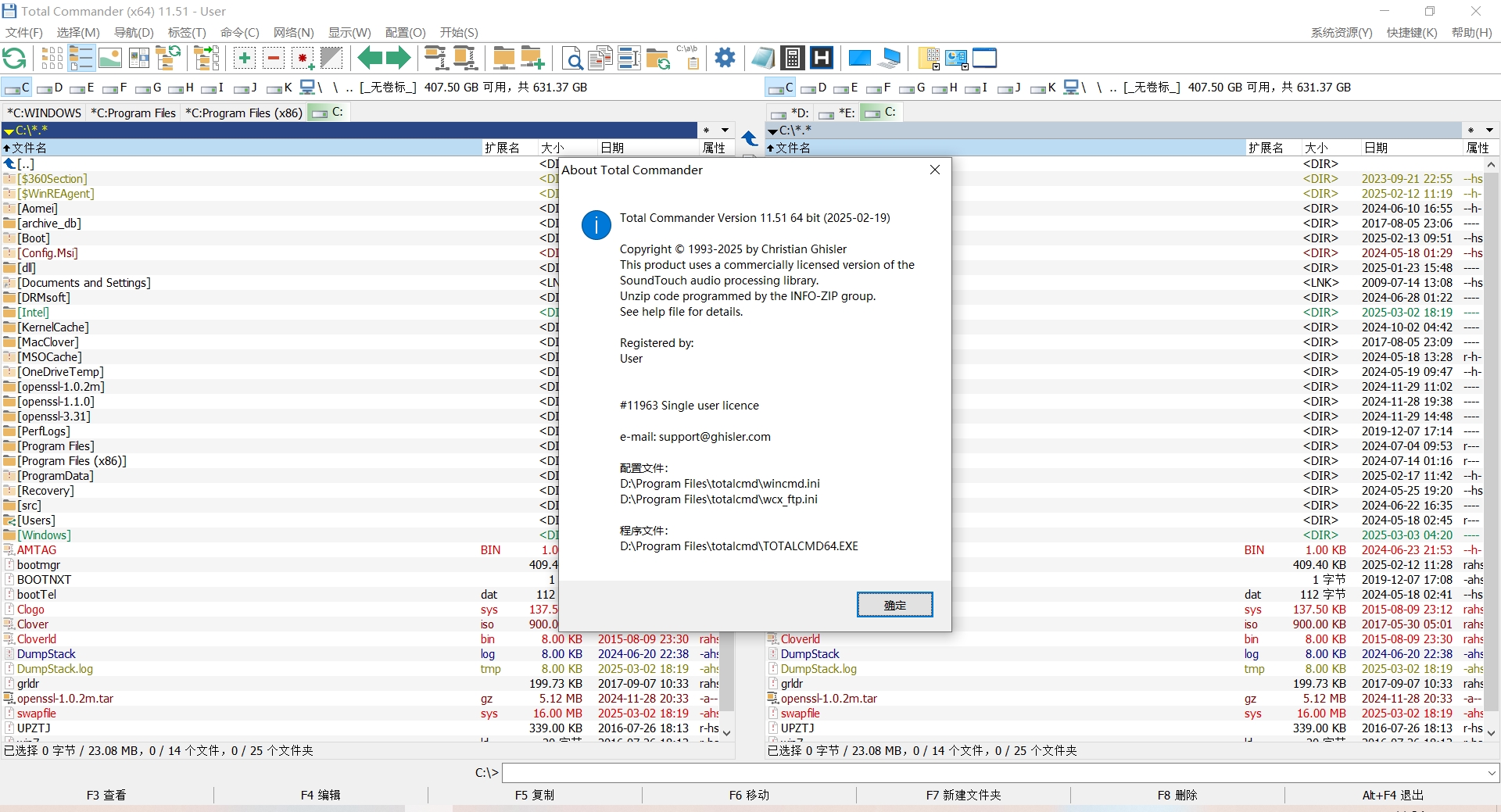Image resolution: width=1501 pixels, height=812 pixels.
Task: Click the command line input field
Action: click(993, 773)
